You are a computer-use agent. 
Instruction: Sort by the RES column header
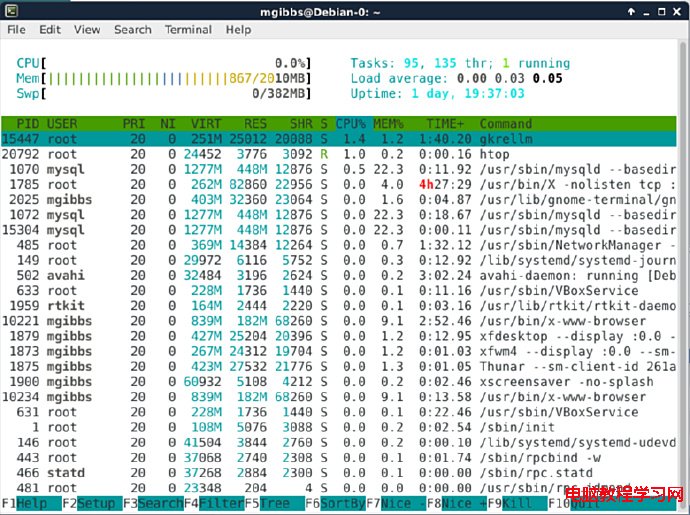point(255,124)
